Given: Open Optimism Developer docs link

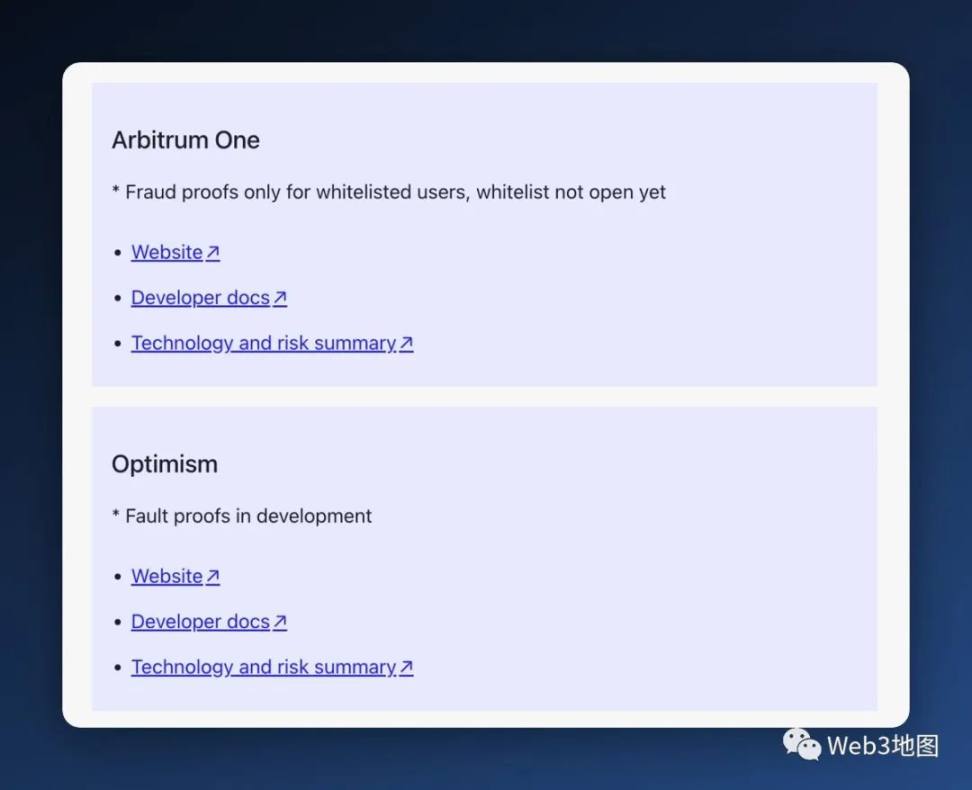Looking at the screenshot, I should (209, 621).
